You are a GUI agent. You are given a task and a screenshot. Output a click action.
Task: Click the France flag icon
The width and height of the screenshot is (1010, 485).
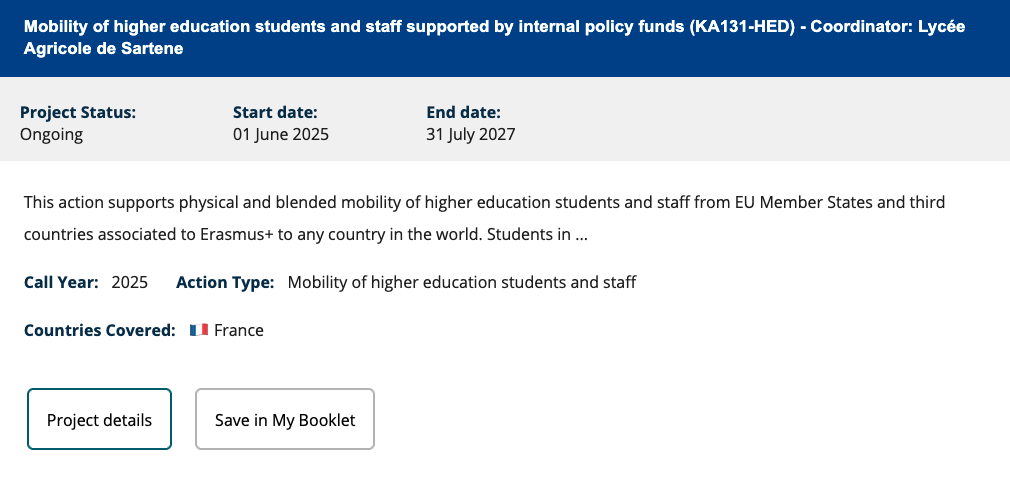click(x=199, y=330)
